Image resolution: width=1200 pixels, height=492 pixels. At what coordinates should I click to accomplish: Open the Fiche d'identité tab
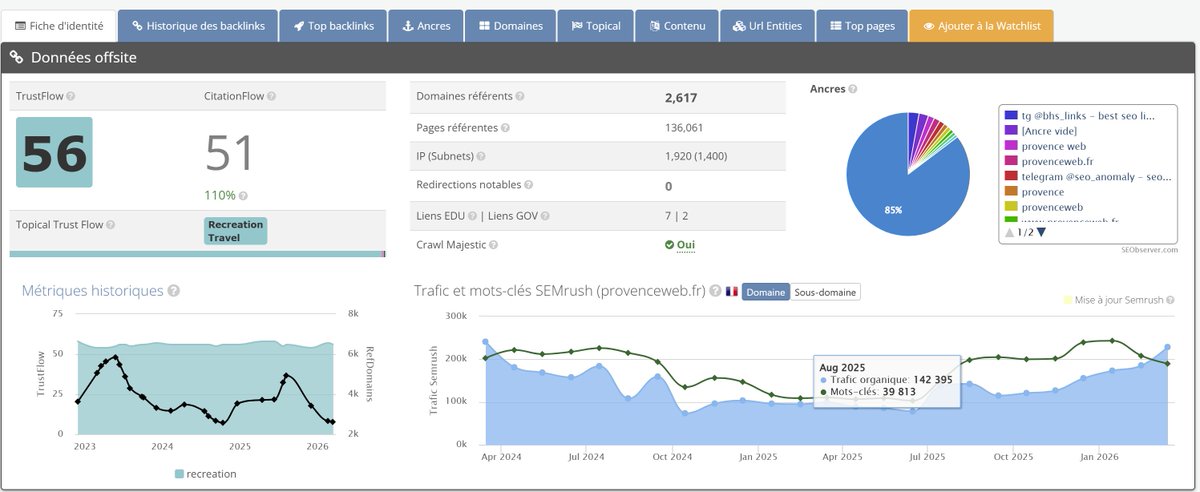57,26
